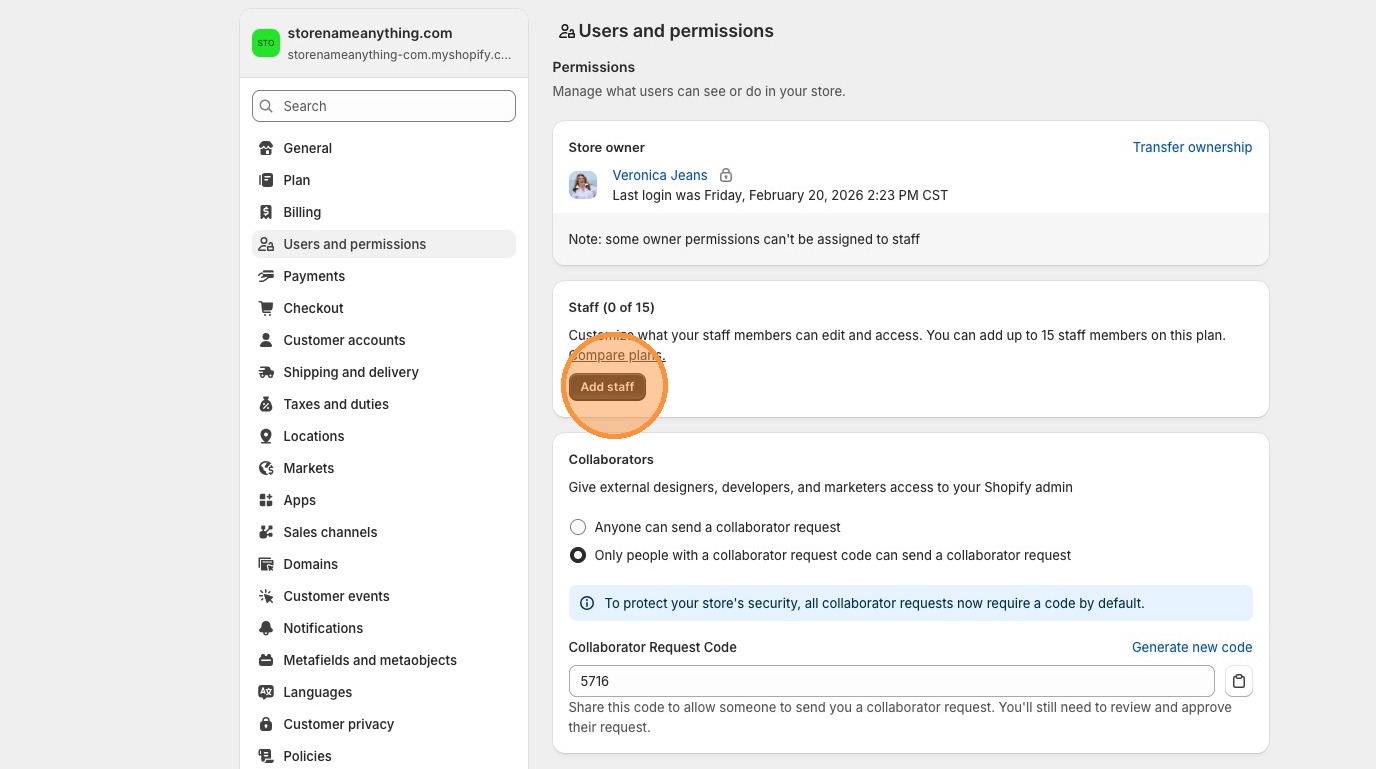Go to Locations settings
The image size is (1376, 769).
[384, 436]
